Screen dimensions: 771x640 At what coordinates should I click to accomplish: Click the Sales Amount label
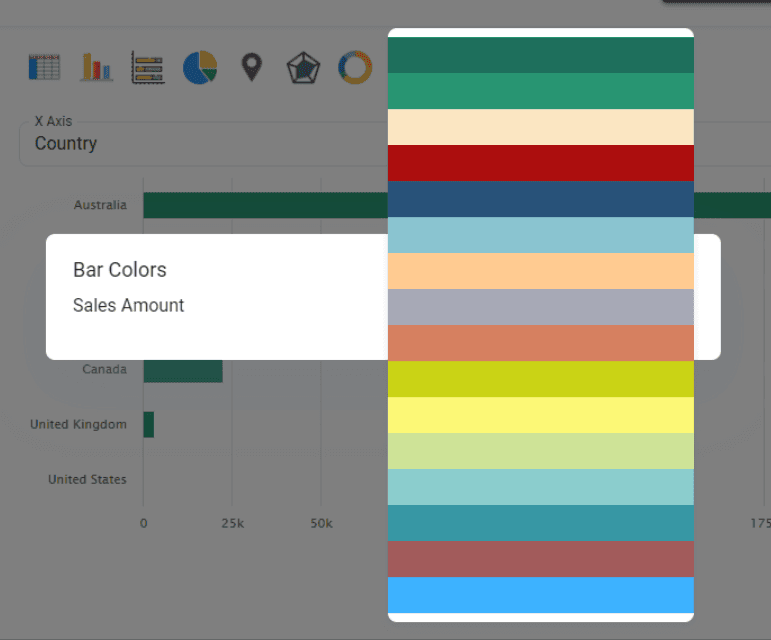[129, 305]
